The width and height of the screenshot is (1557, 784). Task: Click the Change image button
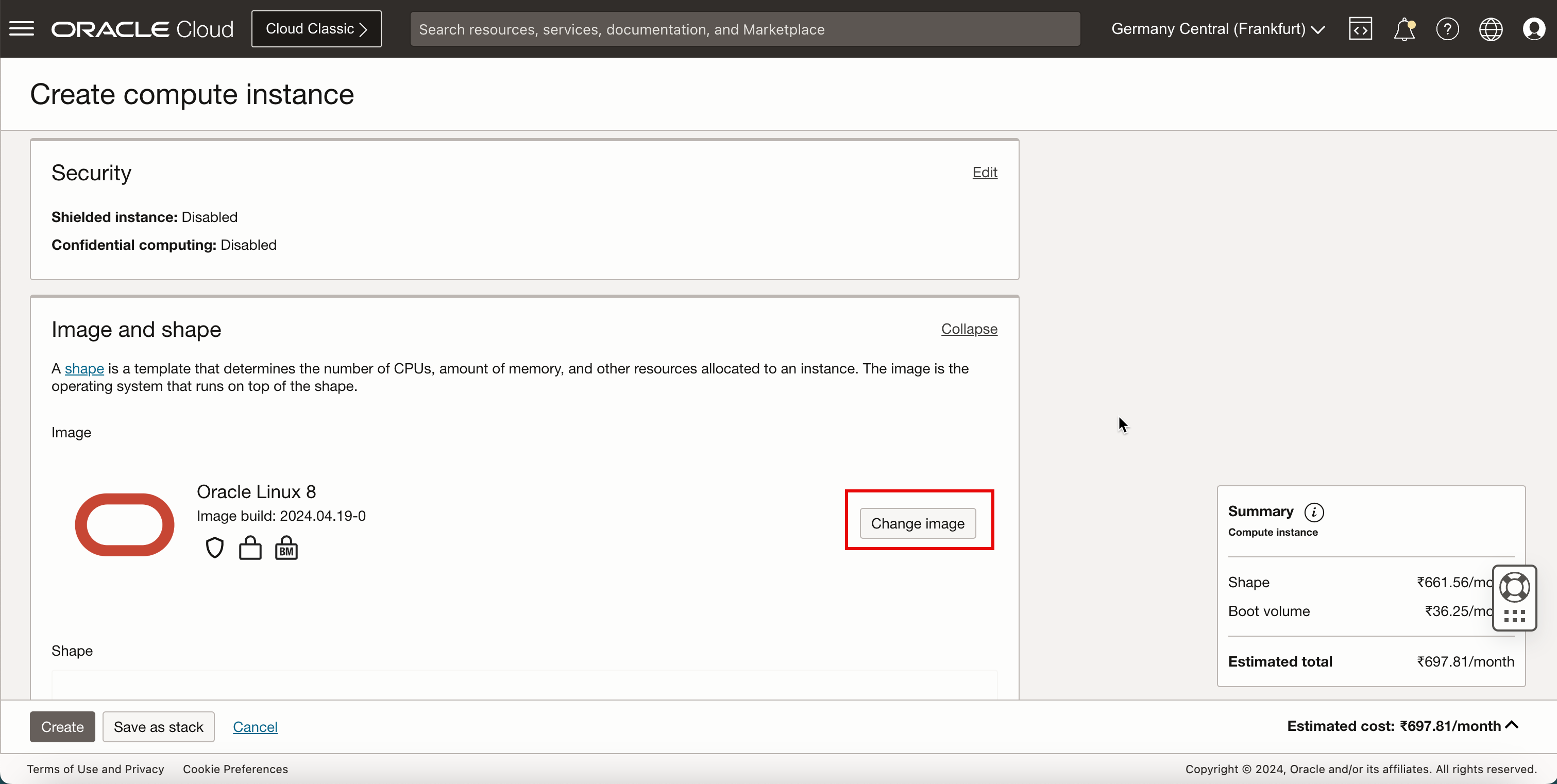click(x=918, y=523)
